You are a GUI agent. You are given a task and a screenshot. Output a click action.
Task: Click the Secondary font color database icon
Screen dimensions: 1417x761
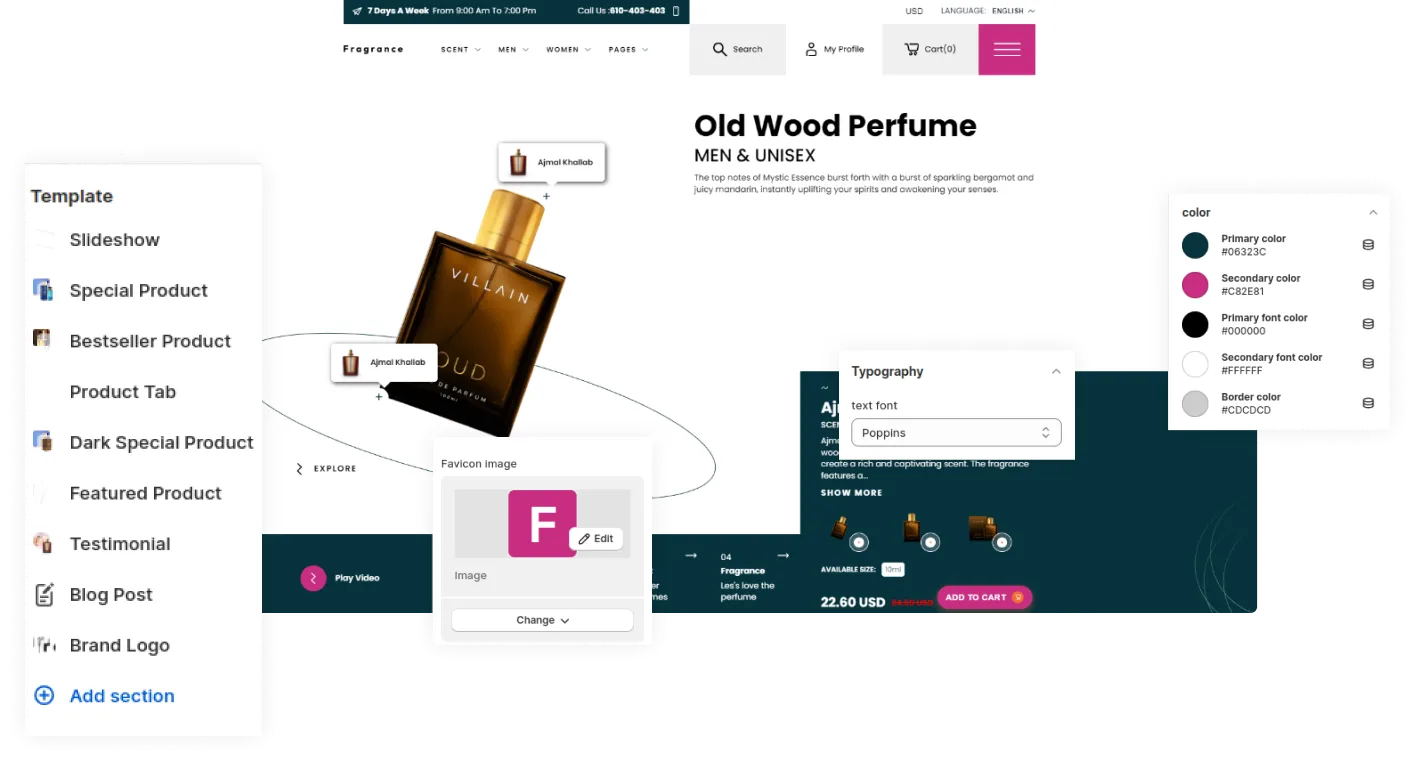click(x=1368, y=363)
